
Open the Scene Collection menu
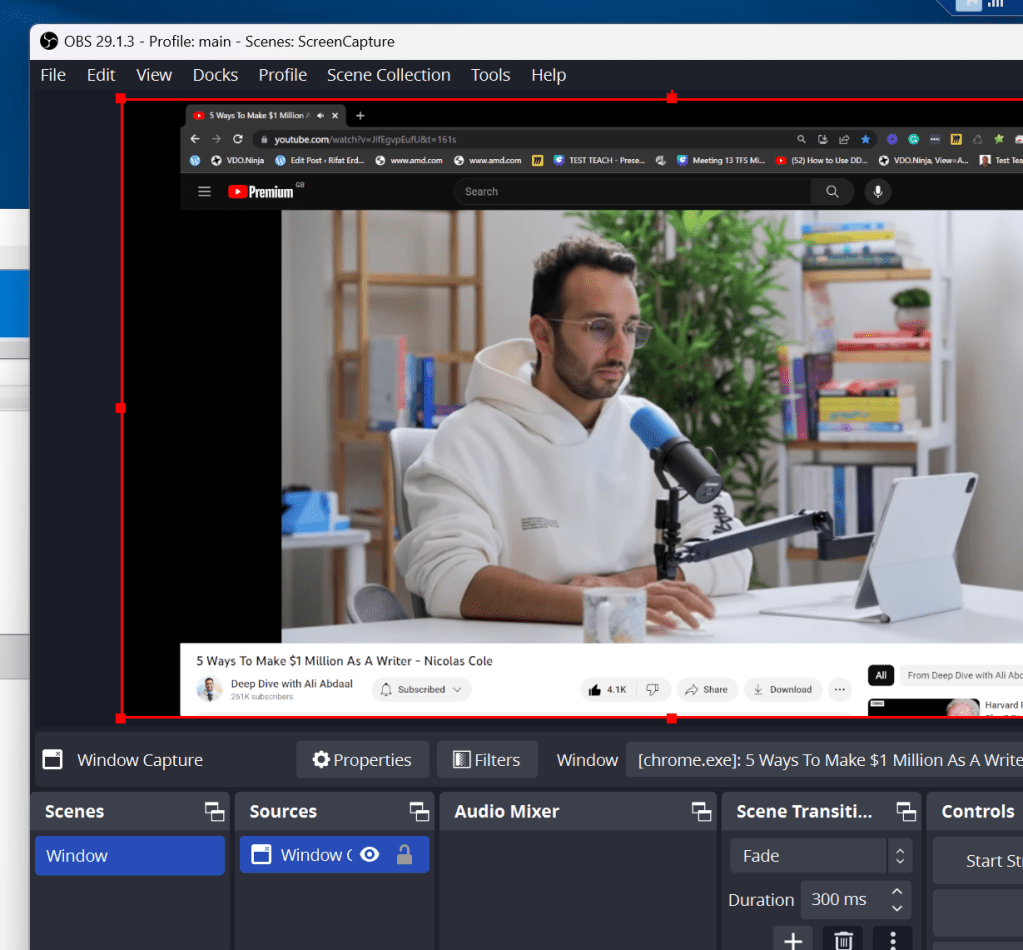388,75
